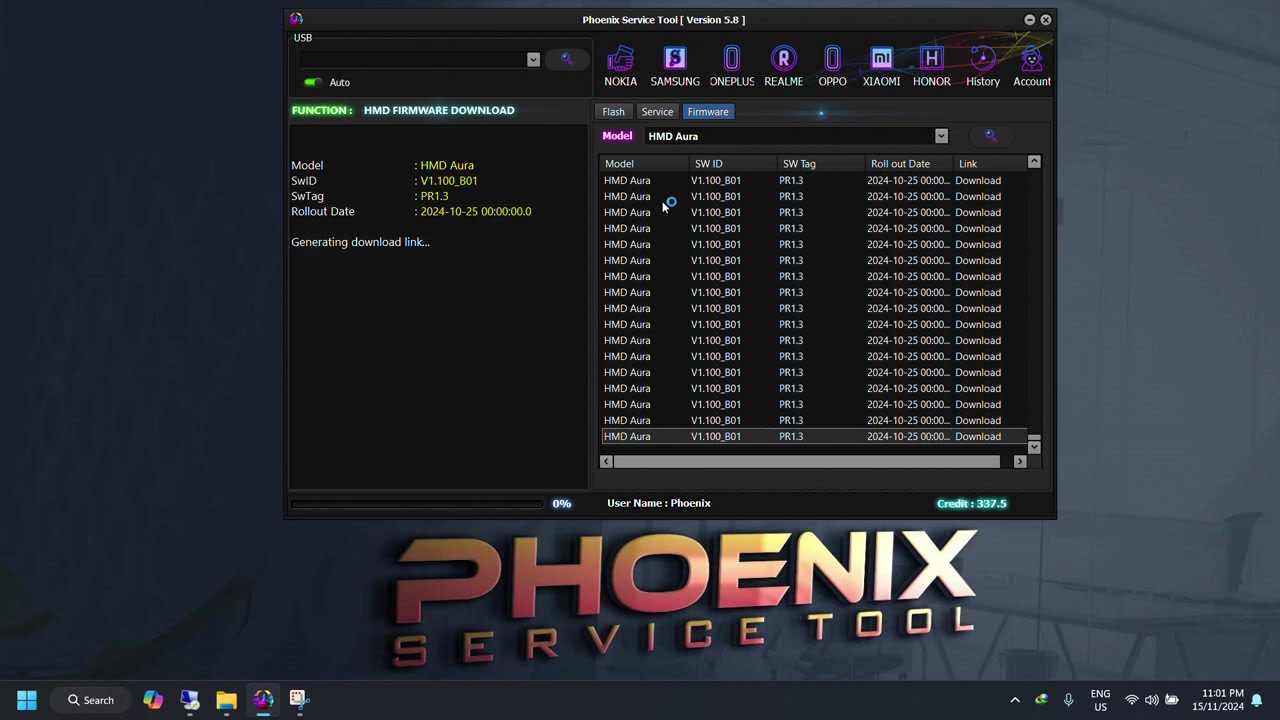The image size is (1280, 720).
Task: Switch to the Firmware tab
Action: click(707, 112)
